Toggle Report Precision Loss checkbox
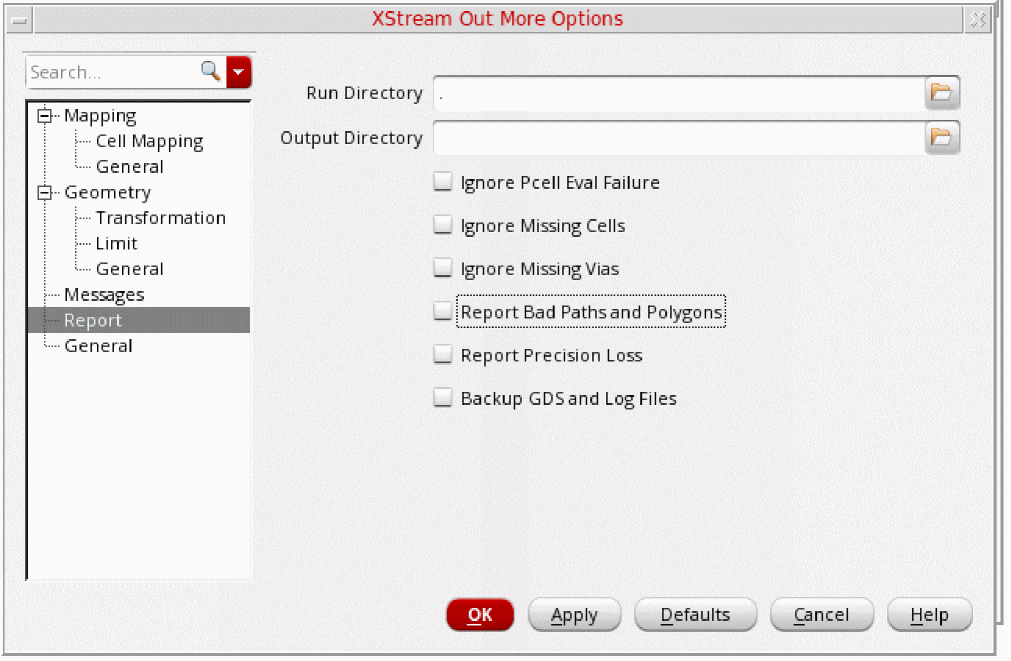 (443, 355)
